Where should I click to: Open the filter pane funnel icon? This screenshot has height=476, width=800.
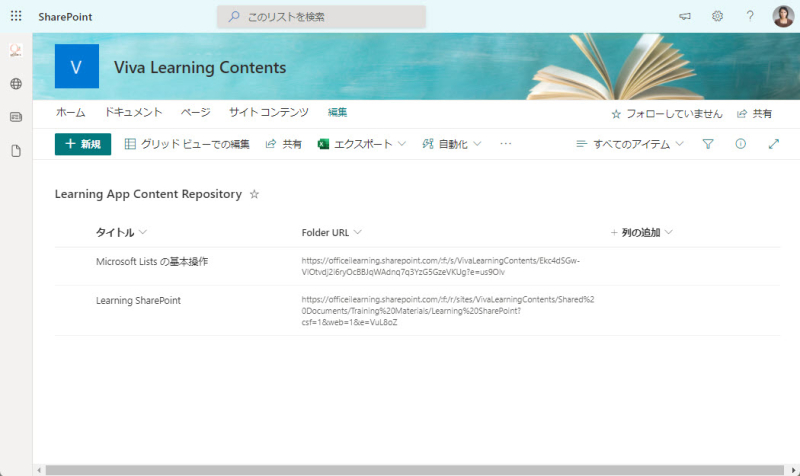tap(708, 144)
